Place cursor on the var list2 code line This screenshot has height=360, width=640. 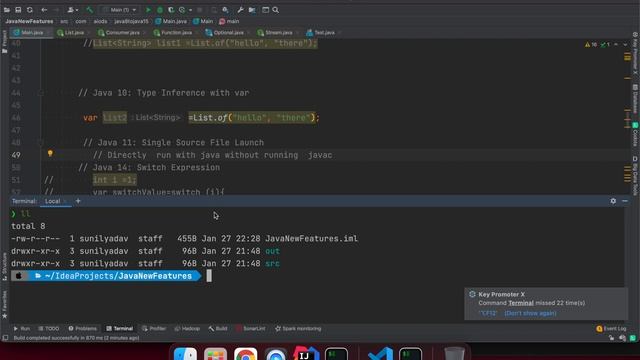click(x=201, y=118)
